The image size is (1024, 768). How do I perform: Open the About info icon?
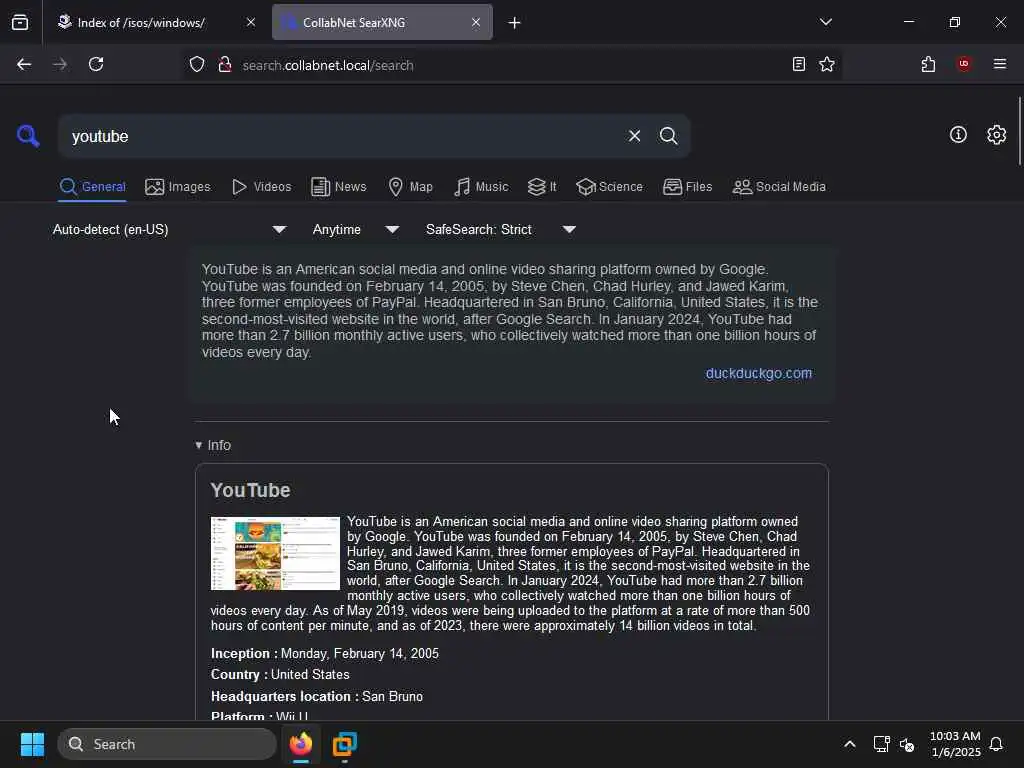point(958,135)
